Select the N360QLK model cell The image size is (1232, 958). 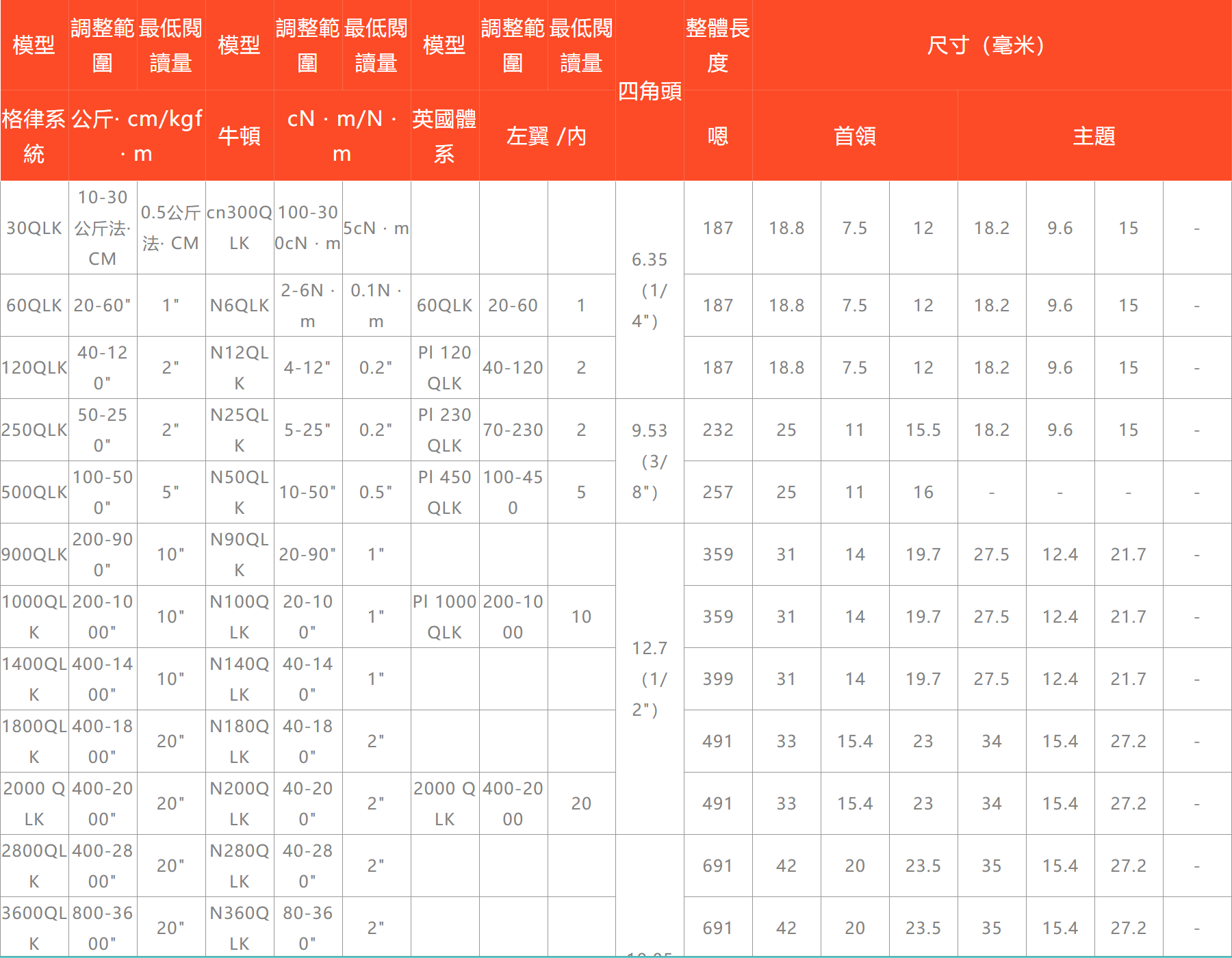coord(240,928)
